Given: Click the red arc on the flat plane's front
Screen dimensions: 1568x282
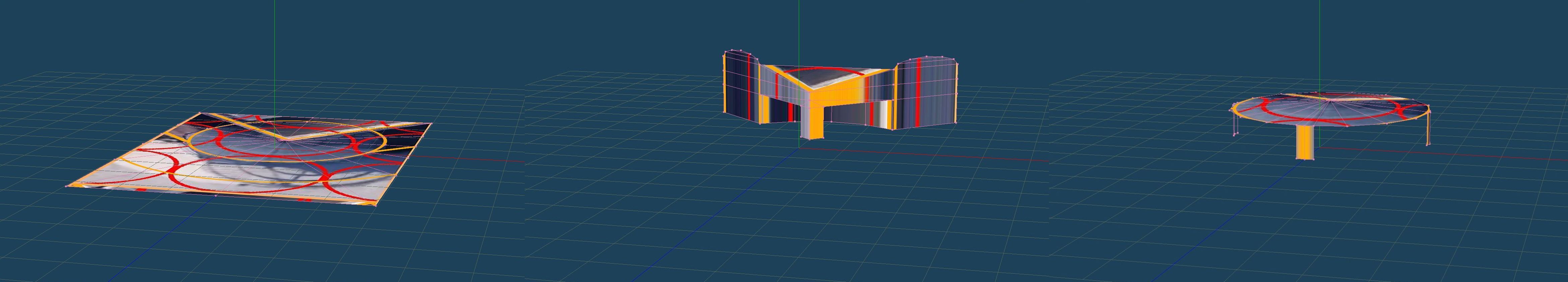Looking at the screenshot, I should [x=244, y=186].
